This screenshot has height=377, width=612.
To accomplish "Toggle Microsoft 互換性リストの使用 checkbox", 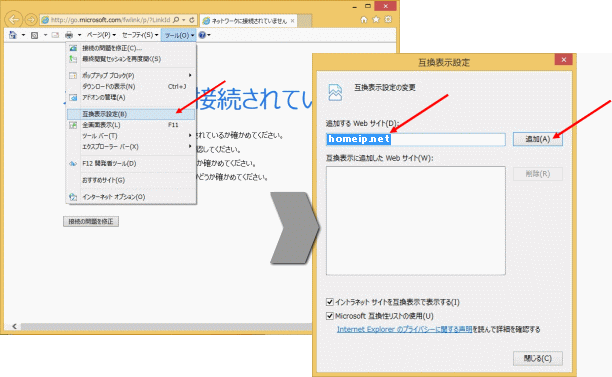I will pos(330,316).
